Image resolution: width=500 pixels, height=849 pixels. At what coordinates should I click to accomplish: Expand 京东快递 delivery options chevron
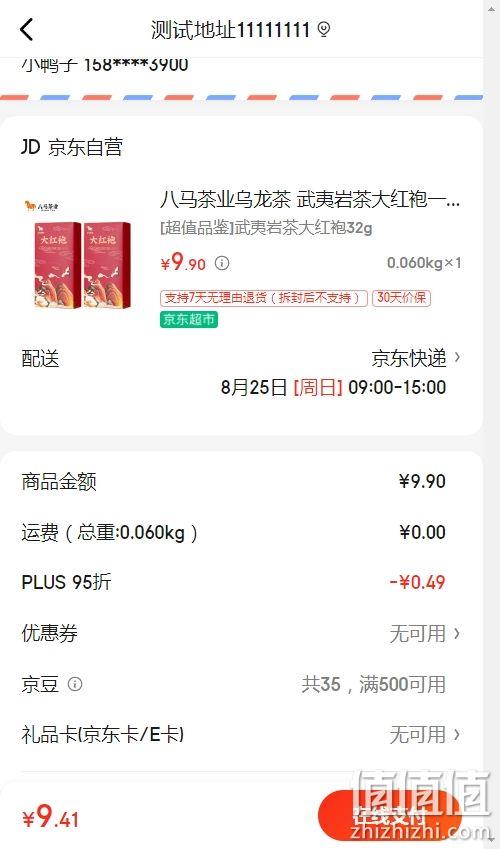[x=457, y=357]
